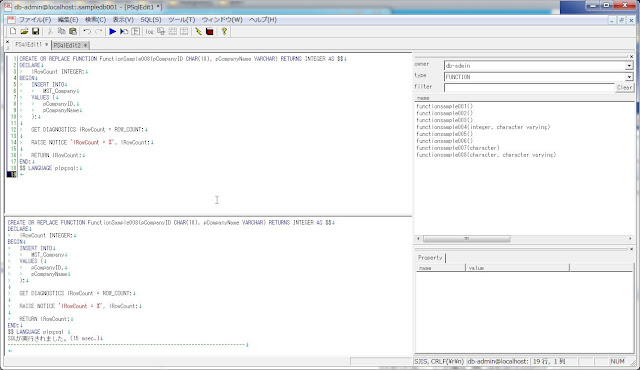Undo the last edit

pyautogui.click(x=87, y=31)
